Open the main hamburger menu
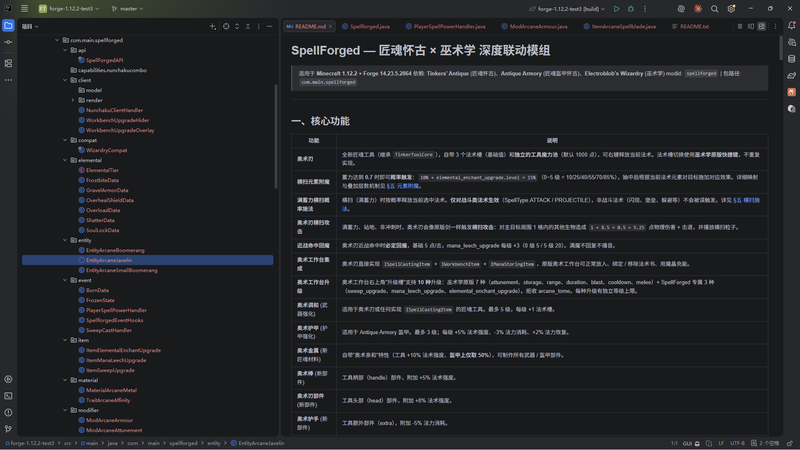800x450 pixels. [24, 9]
